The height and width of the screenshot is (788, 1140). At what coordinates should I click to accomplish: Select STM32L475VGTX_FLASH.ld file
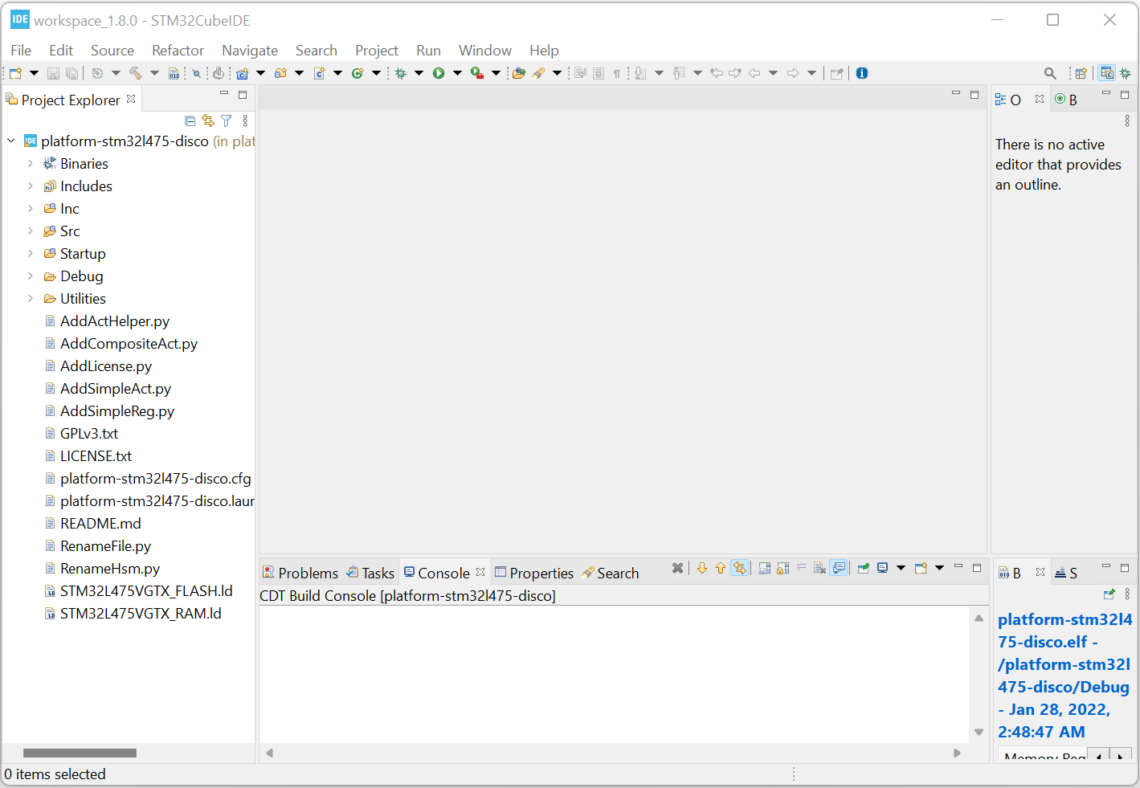pos(146,591)
